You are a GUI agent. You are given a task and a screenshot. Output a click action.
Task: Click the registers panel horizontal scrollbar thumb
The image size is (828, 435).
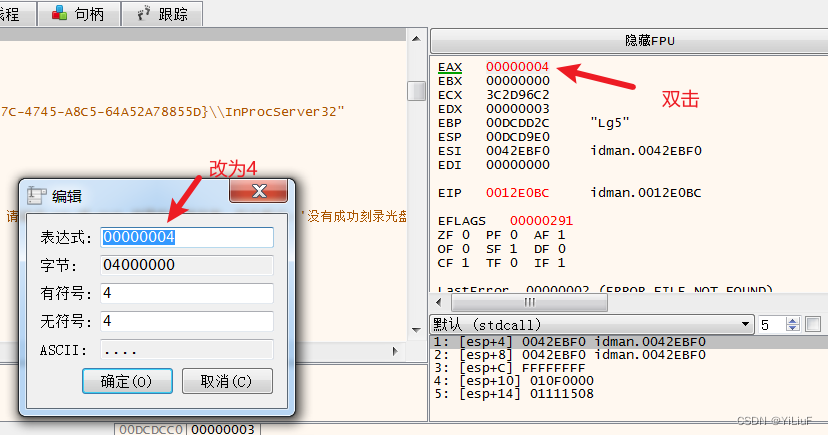pos(529,302)
